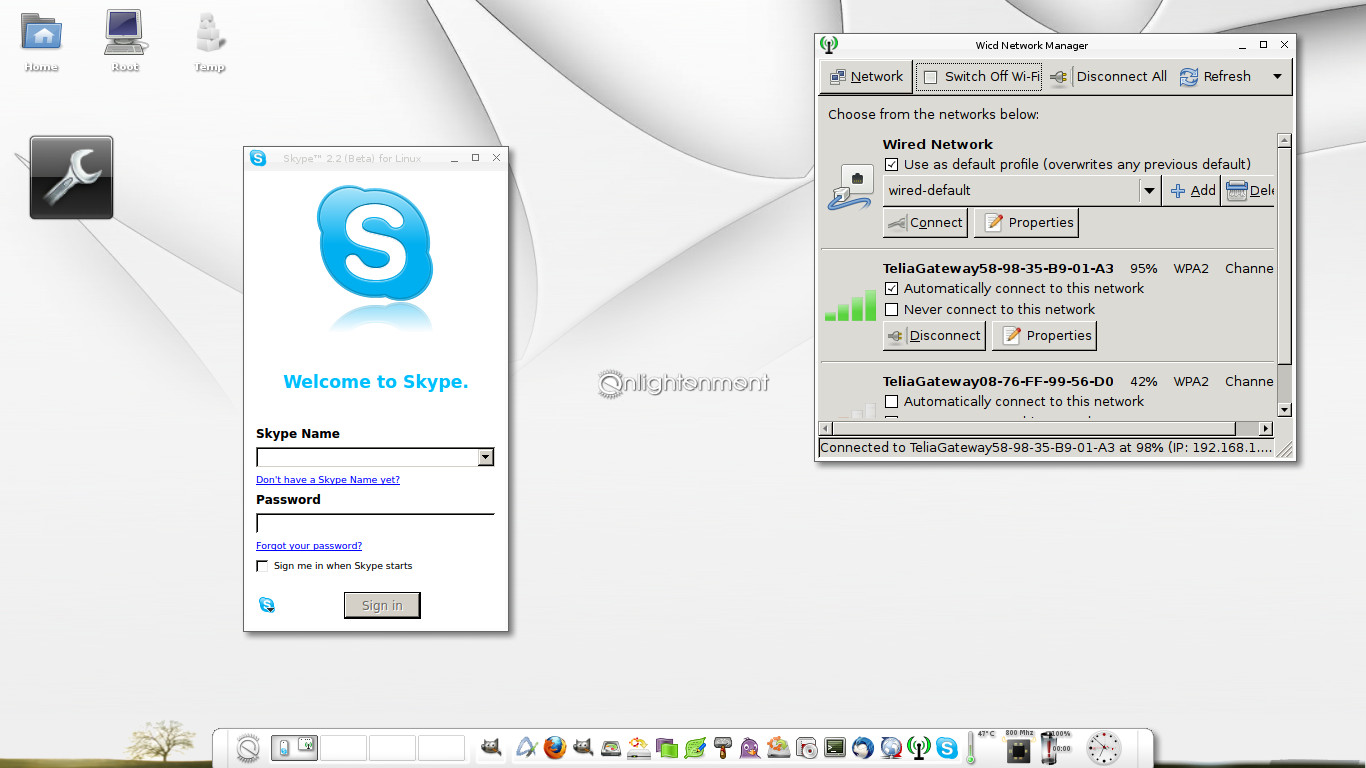
Task: Open the Network menu in Wicd
Action: 866,76
